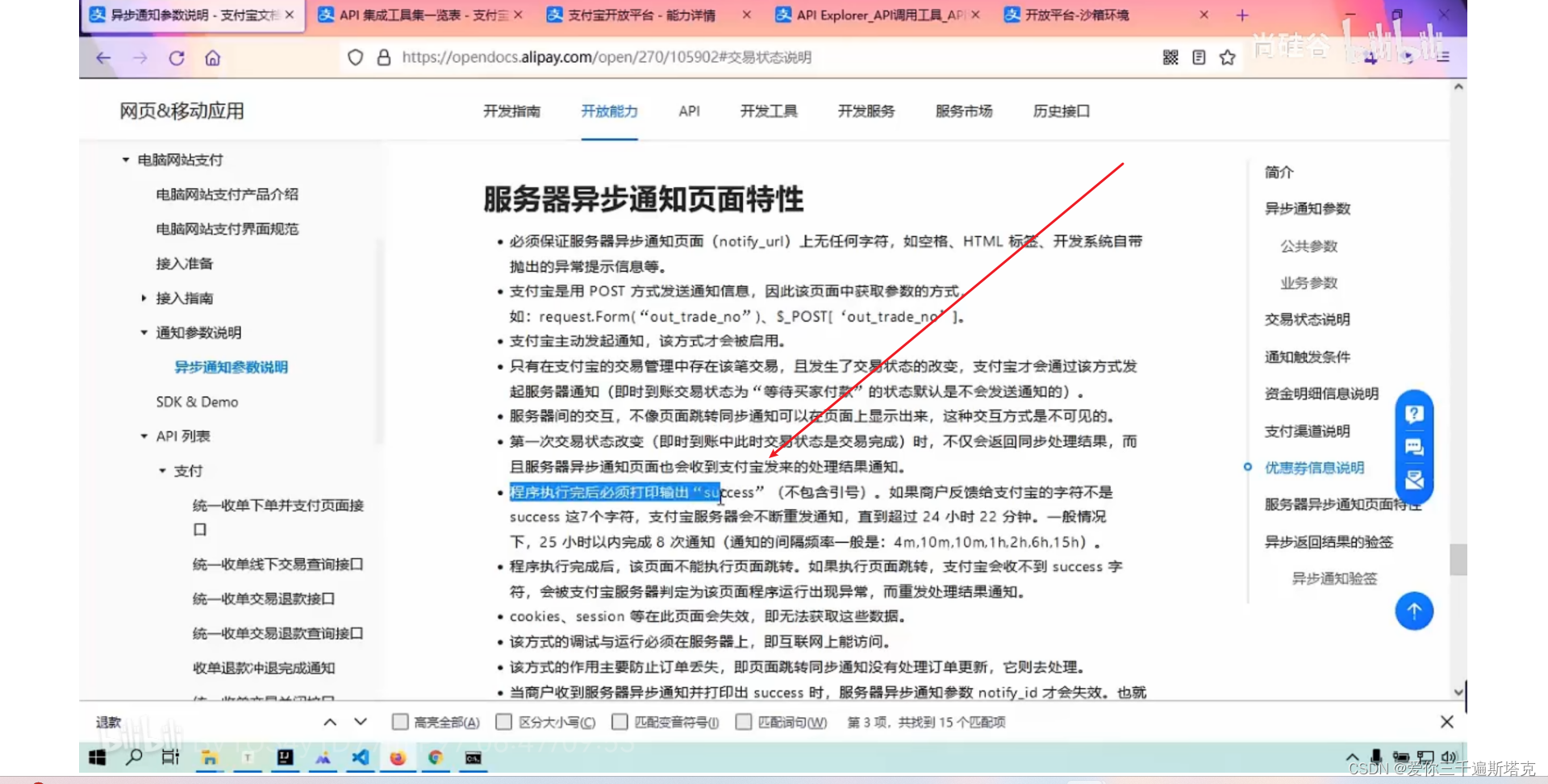Image resolution: width=1548 pixels, height=784 pixels.
Task: Collapse the 支付 subtree
Action: coord(162,471)
